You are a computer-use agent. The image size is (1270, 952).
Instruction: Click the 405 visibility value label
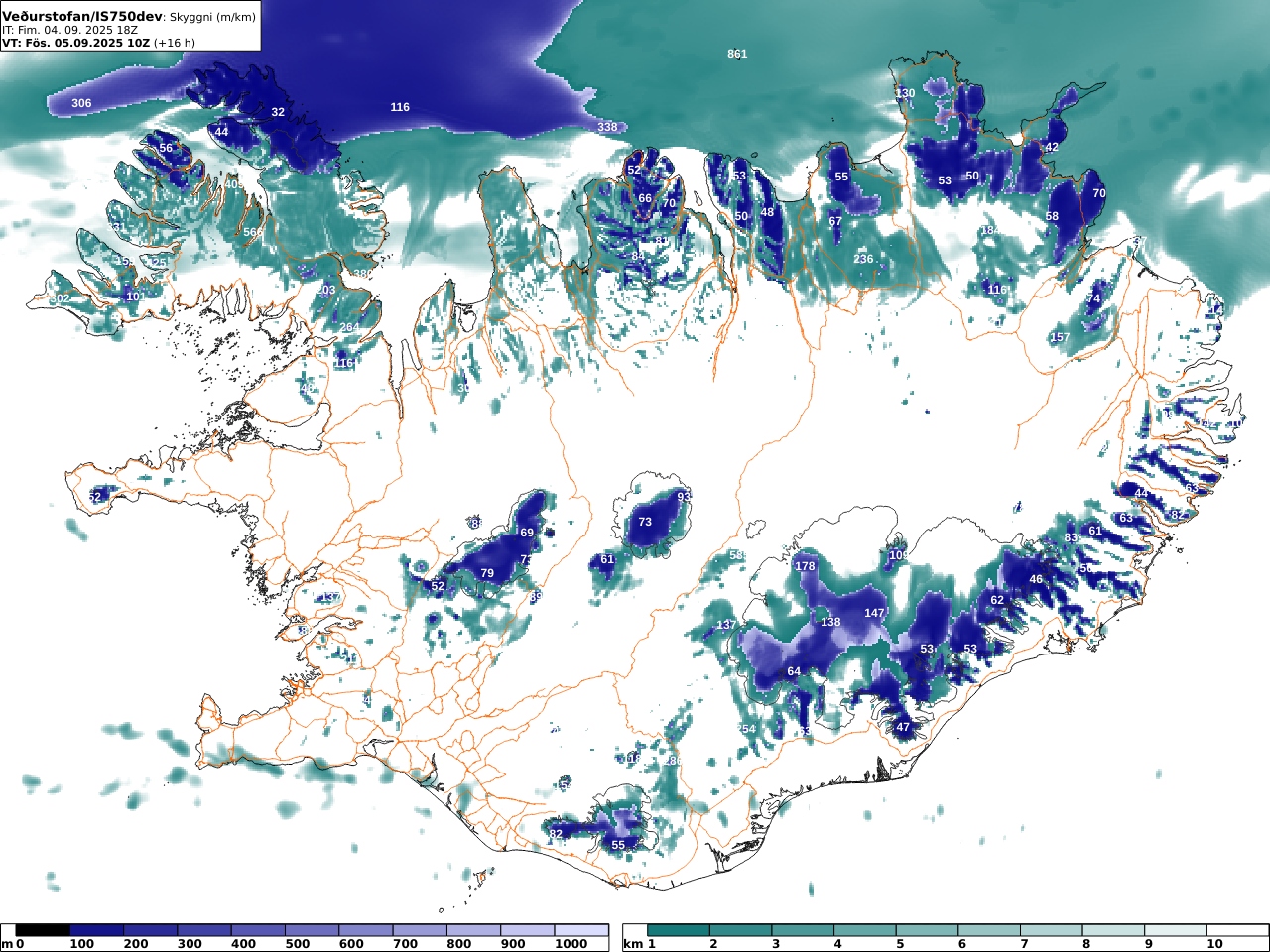tap(234, 184)
